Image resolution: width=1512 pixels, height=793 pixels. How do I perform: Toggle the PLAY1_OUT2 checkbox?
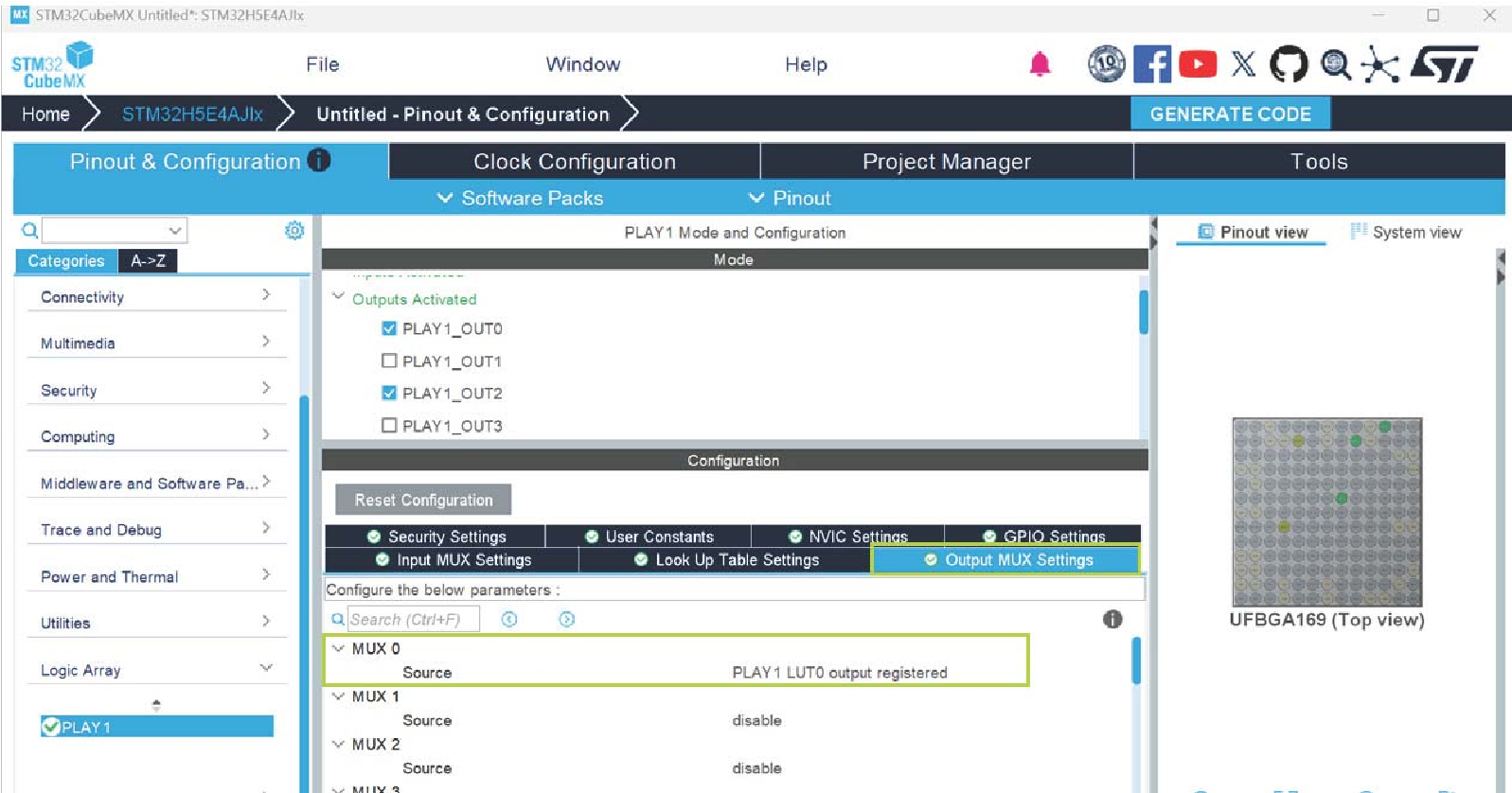pyautogui.click(x=389, y=393)
